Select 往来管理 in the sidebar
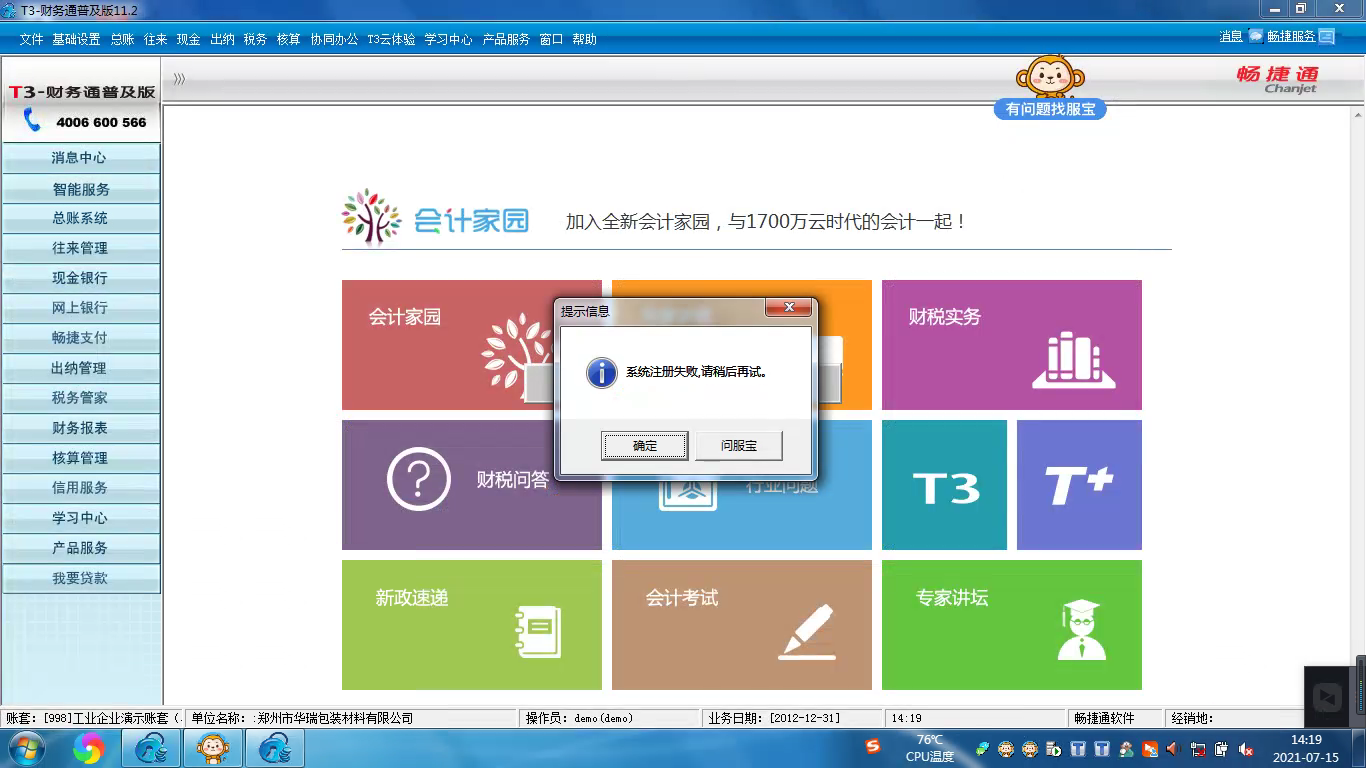The width and height of the screenshot is (1366, 768). click(81, 248)
